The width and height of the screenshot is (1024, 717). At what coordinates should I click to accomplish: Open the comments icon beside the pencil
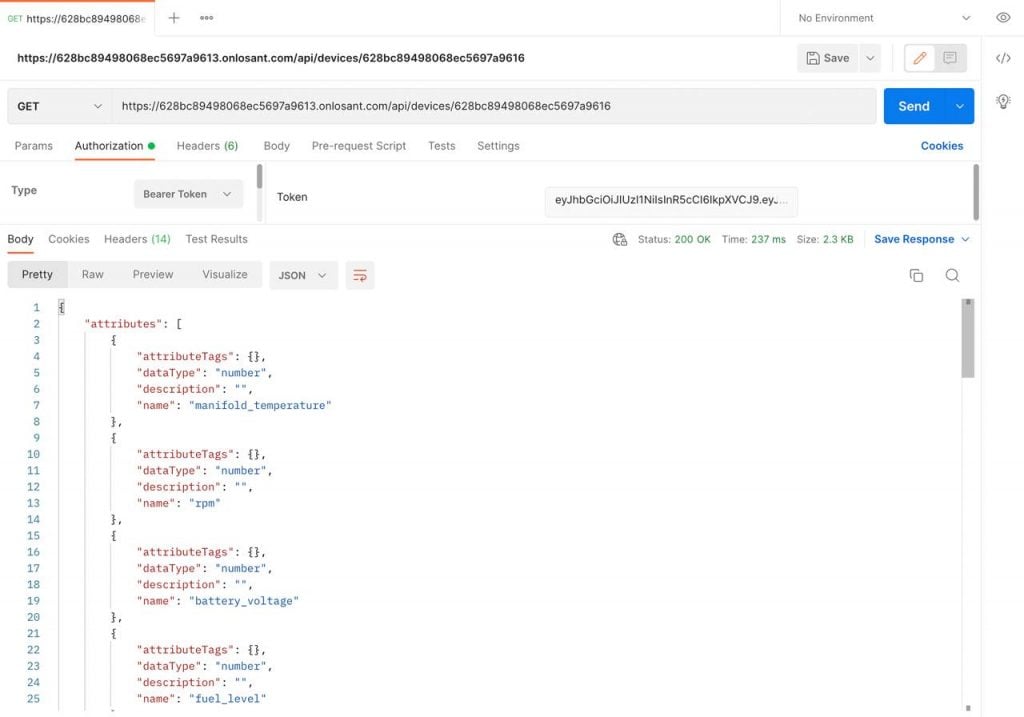click(950, 58)
